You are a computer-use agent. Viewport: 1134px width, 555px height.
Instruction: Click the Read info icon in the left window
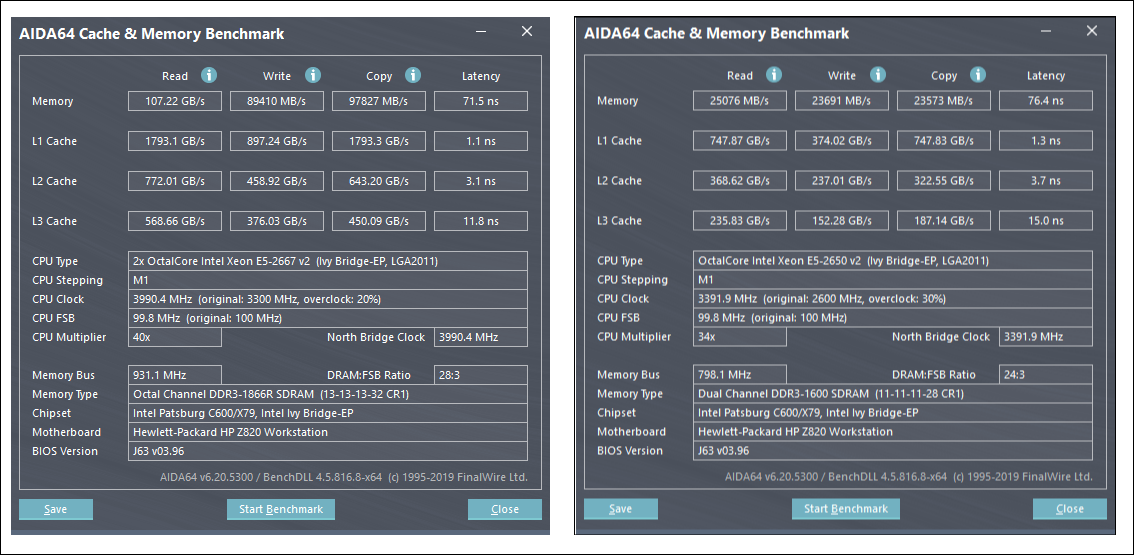point(209,76)
